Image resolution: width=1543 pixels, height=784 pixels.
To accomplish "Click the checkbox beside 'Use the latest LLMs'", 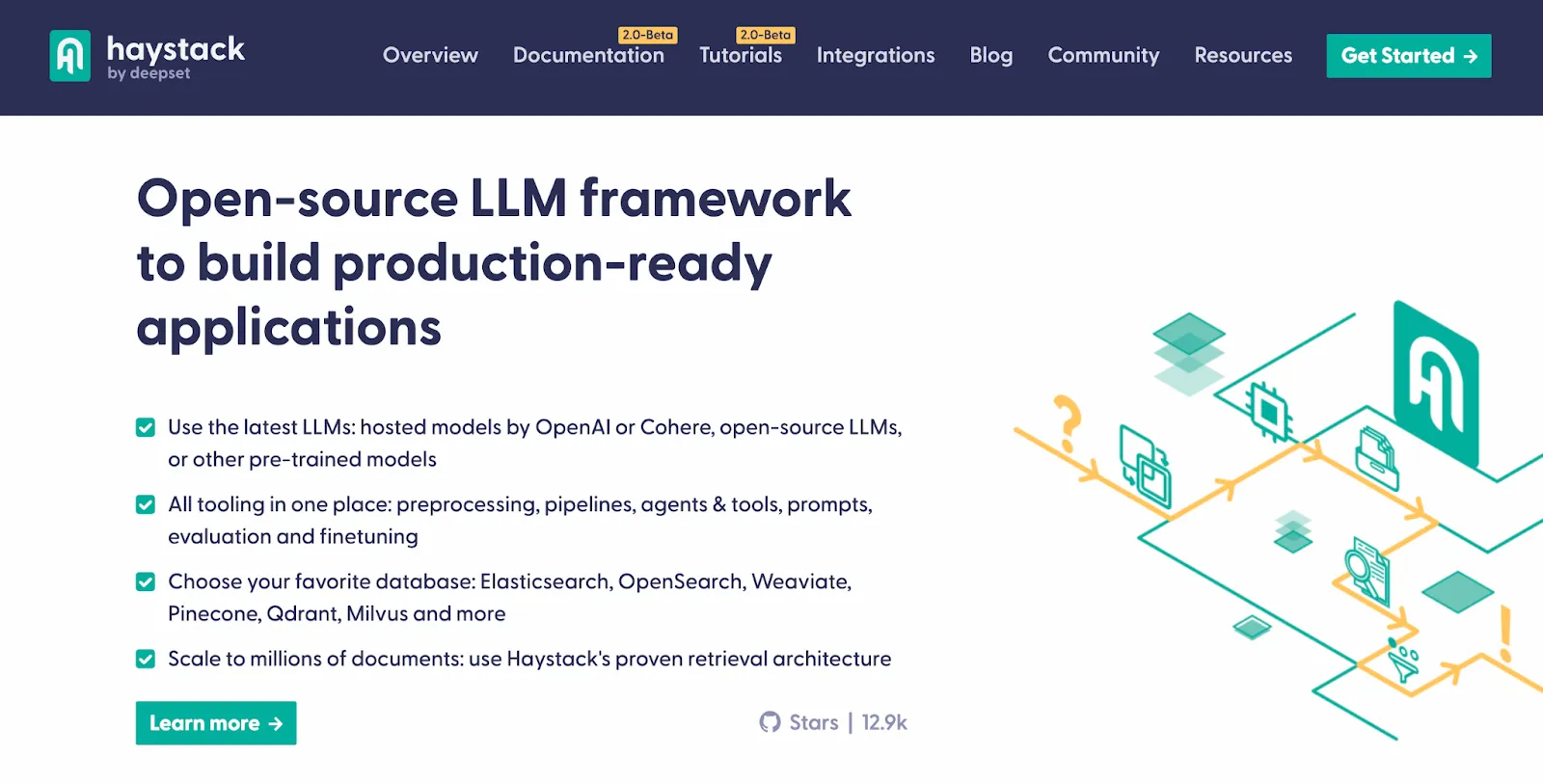I will 146,427.
